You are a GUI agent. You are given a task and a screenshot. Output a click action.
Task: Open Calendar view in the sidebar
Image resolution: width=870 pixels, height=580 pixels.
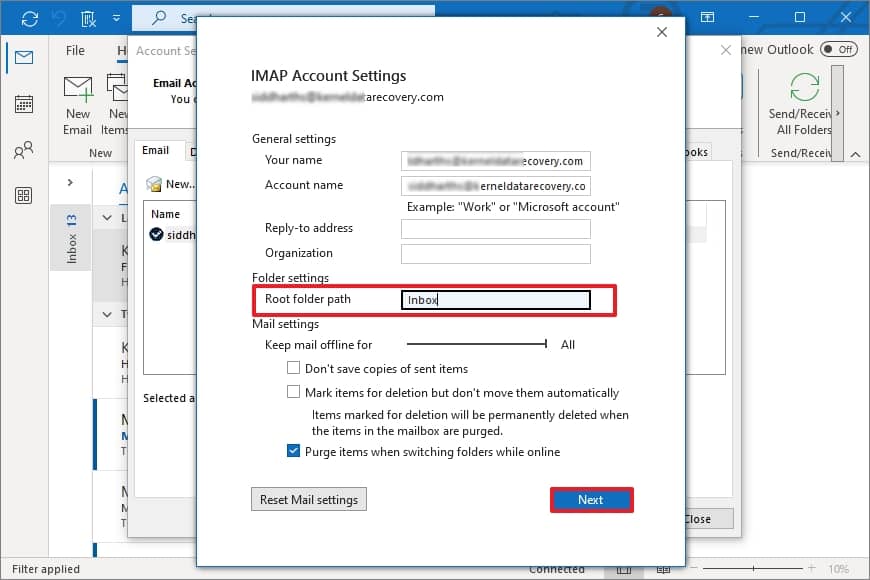[24, 104]
